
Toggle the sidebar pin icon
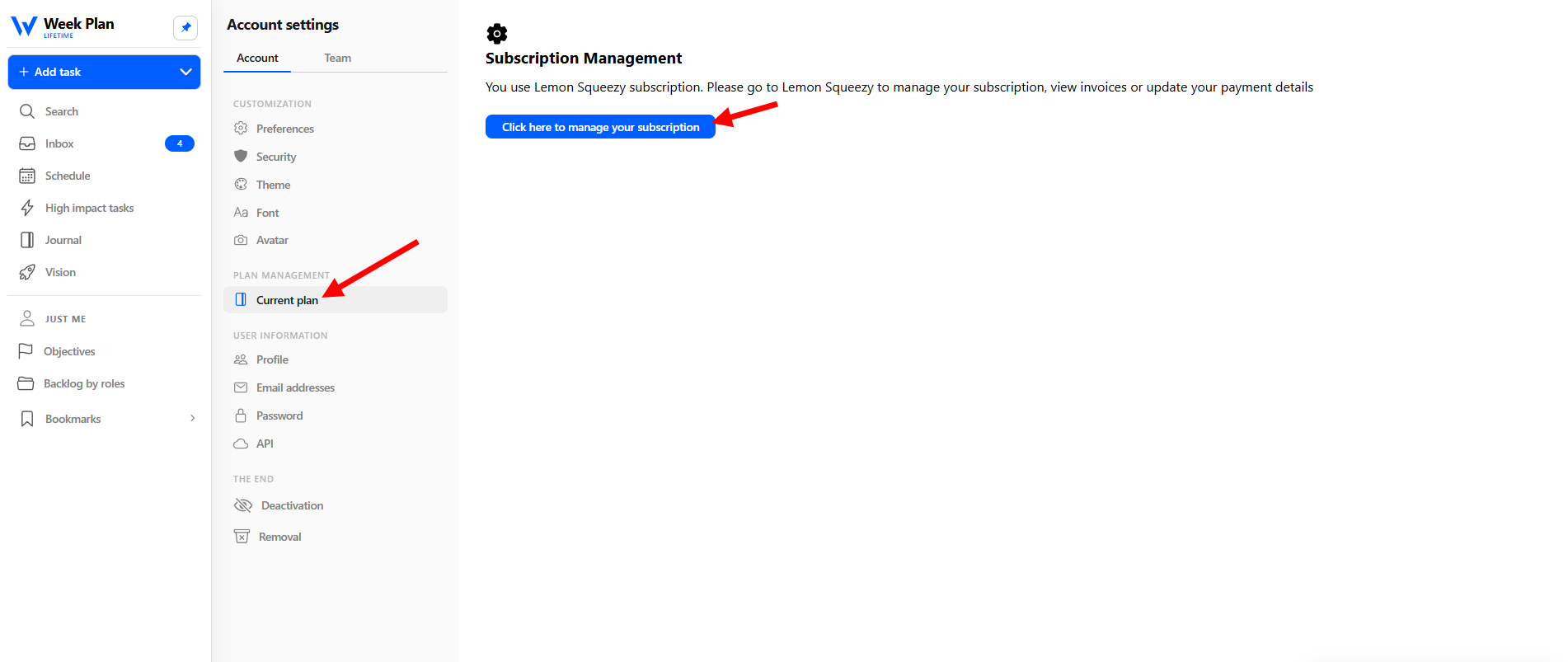185,27
